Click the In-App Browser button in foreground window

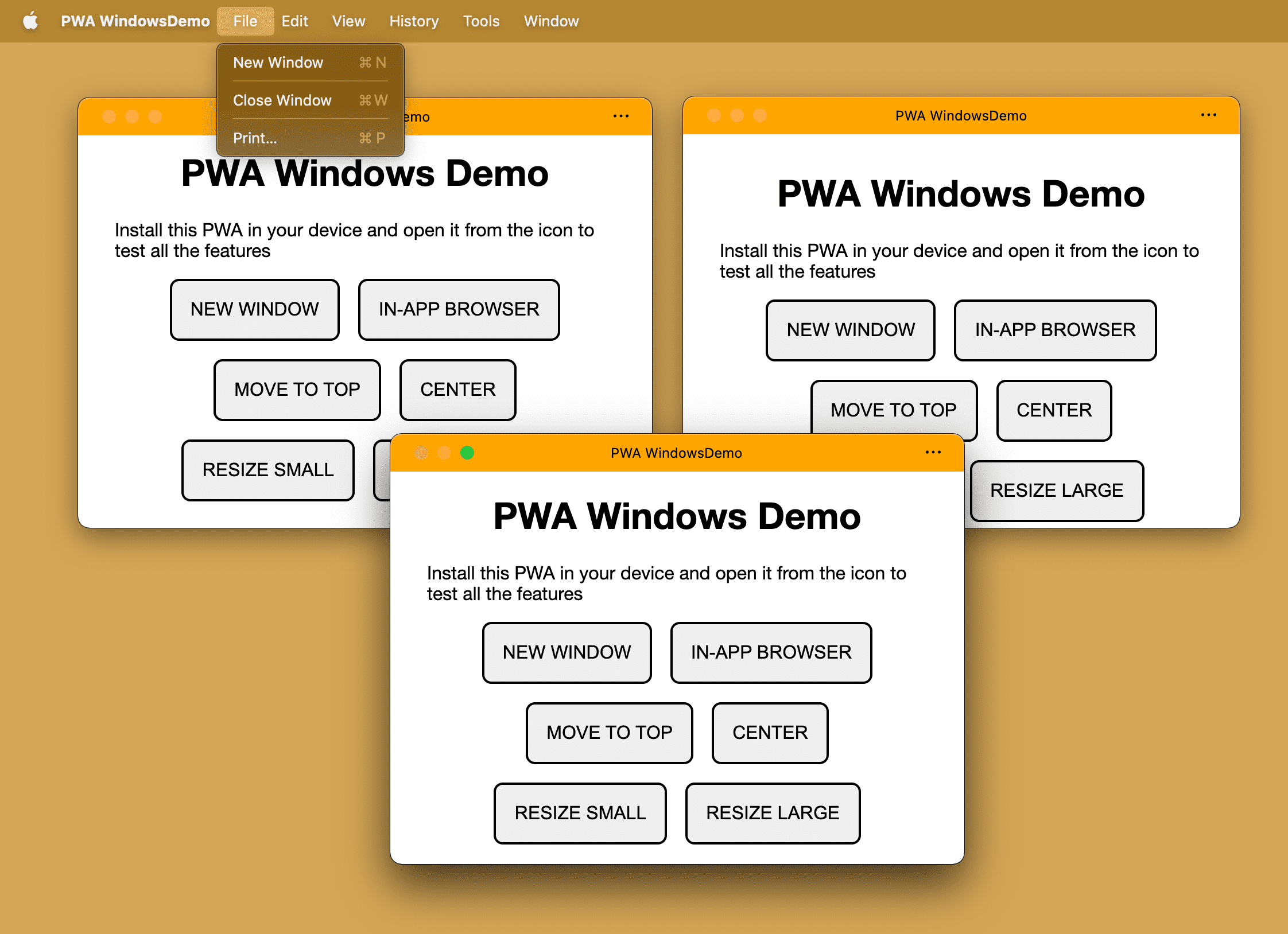(771, 652)
